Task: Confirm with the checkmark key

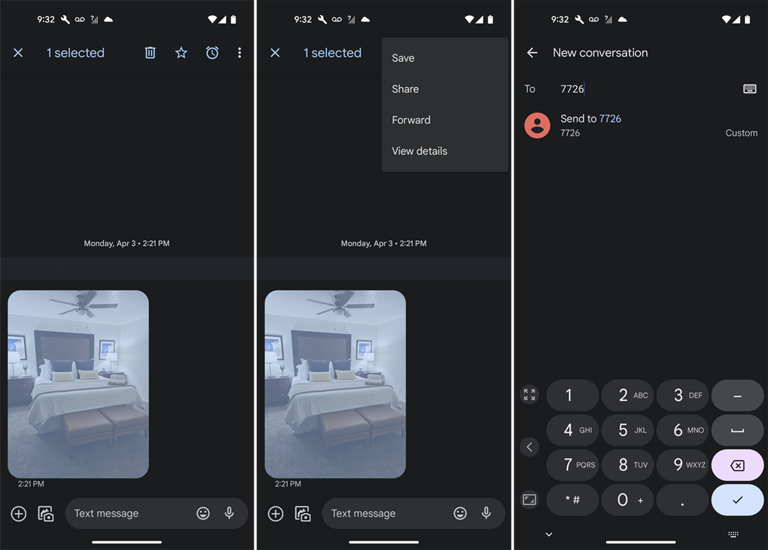Action: coord(737,500)
